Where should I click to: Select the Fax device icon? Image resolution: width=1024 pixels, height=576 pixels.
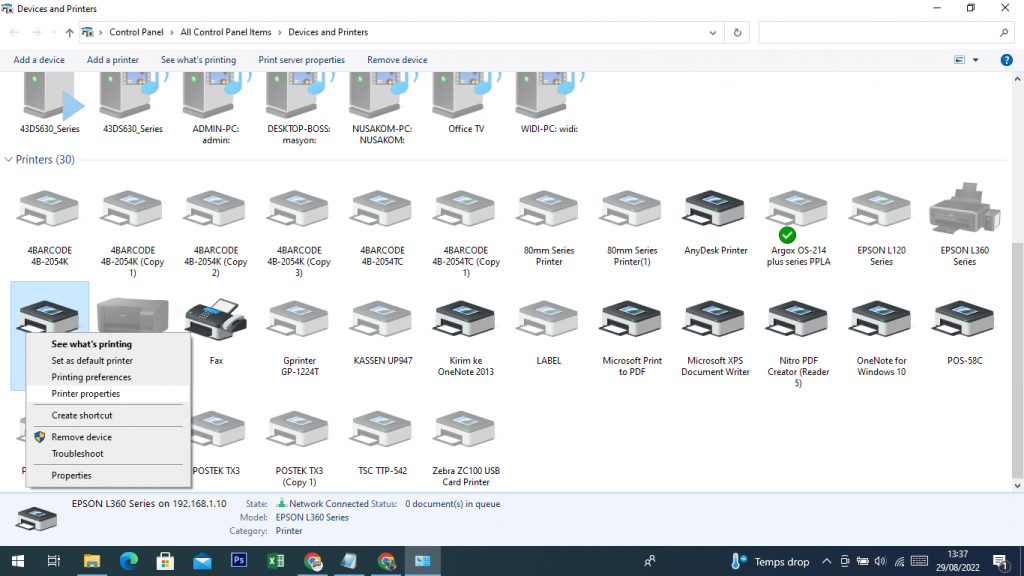pyautogui.click(x=216, y=320)
